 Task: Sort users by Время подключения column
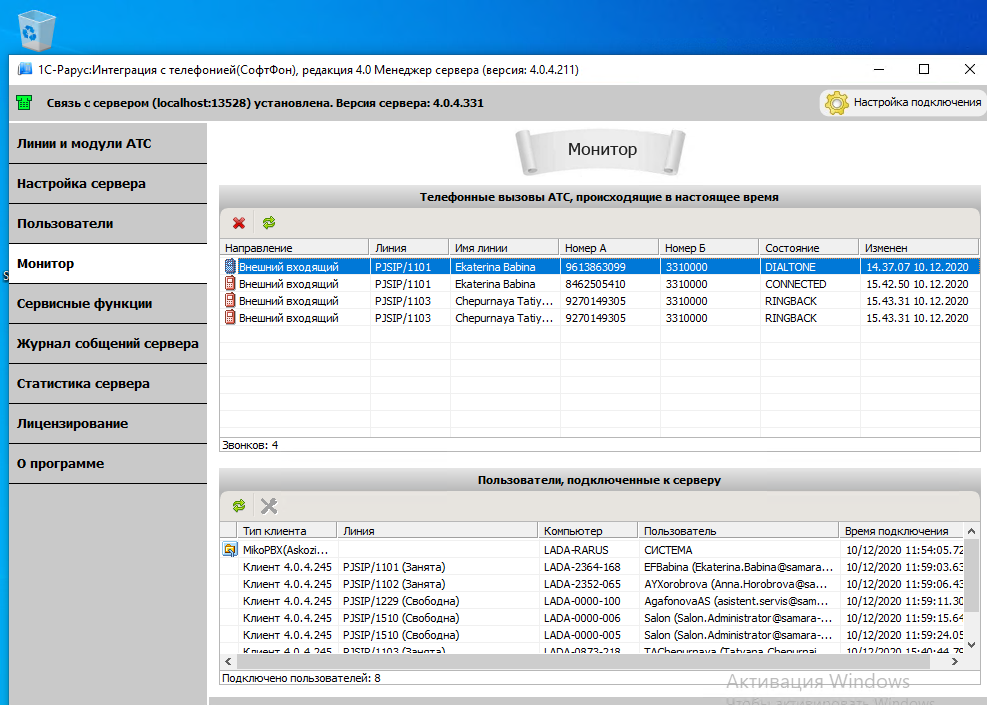click(x=901, y=531)
